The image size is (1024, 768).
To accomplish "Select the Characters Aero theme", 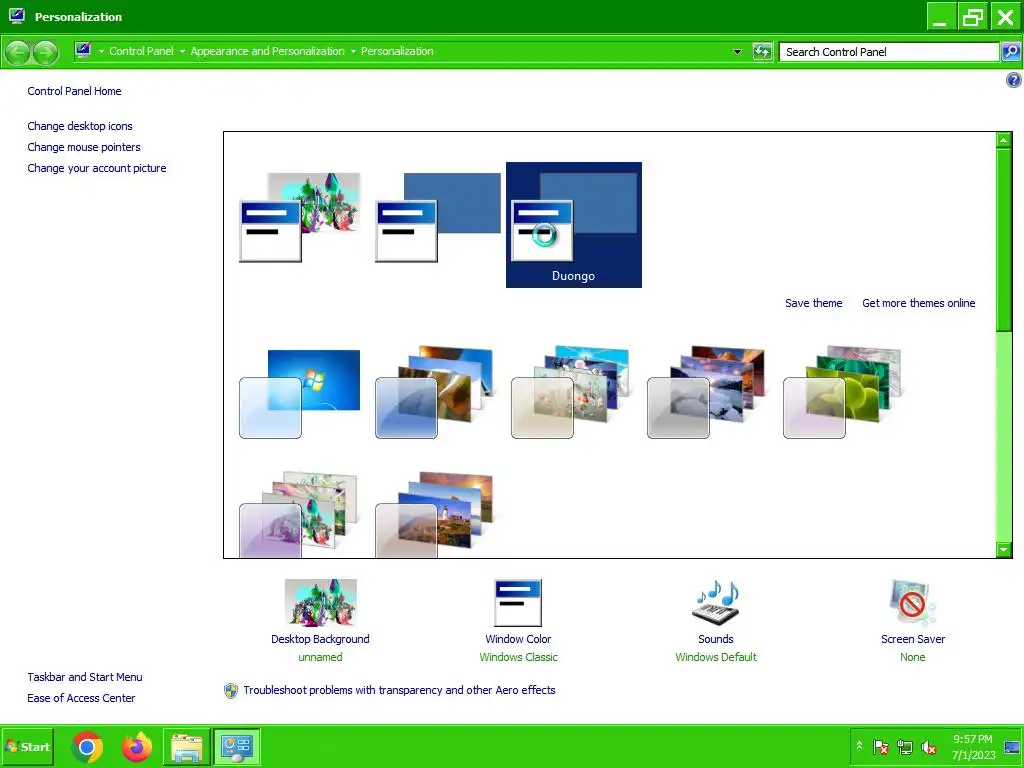I will pyautogui.click(x=570, y=392).
